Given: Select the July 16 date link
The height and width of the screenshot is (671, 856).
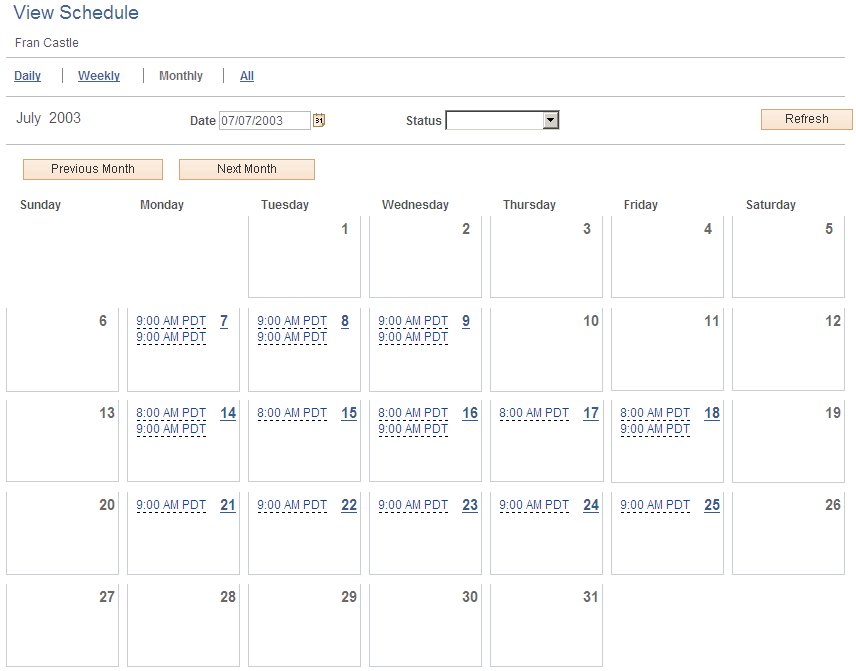Looking at the screenshot, I should (469, 413).
